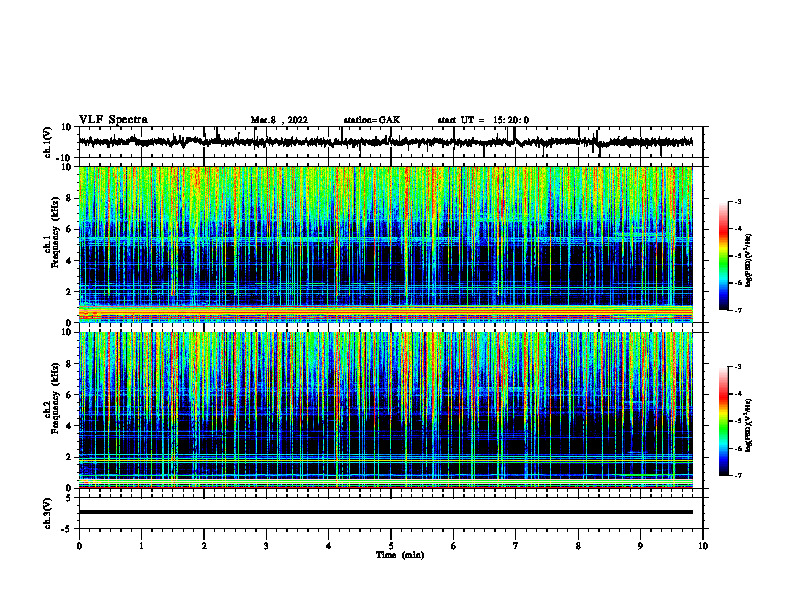Click the "-3" label on ch.1 colorbar

[737, 201]
